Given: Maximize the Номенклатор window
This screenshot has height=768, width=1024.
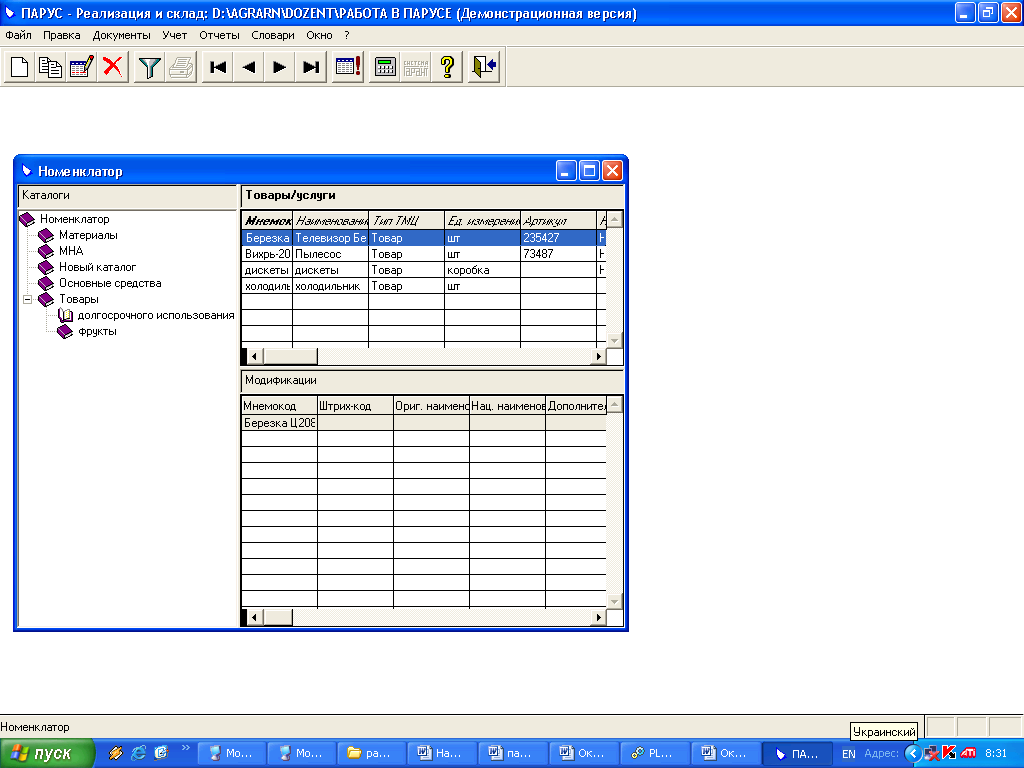Looking at the screenshot, I should point(589,171).
